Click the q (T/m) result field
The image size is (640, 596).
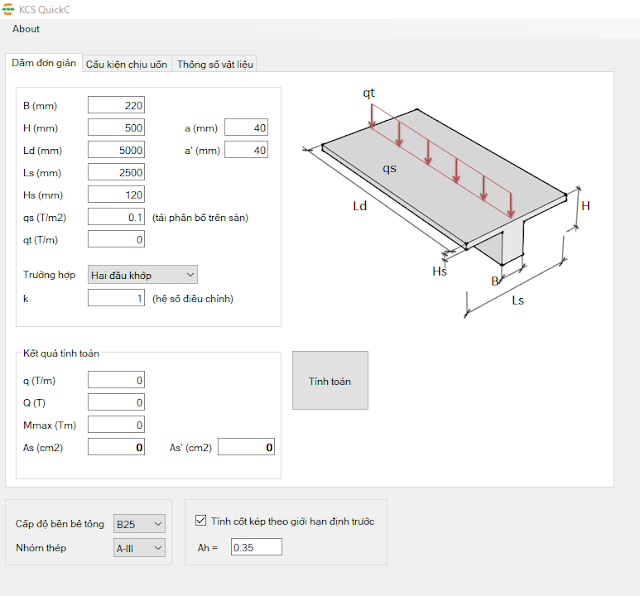click(116, 380)
